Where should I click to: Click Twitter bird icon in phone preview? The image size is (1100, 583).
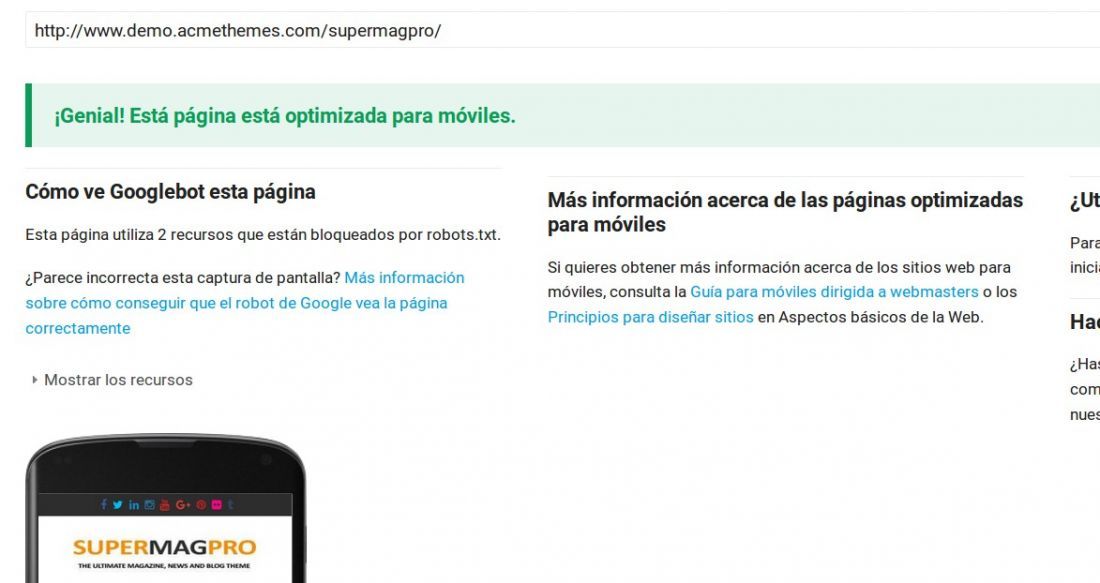point(117,504)
